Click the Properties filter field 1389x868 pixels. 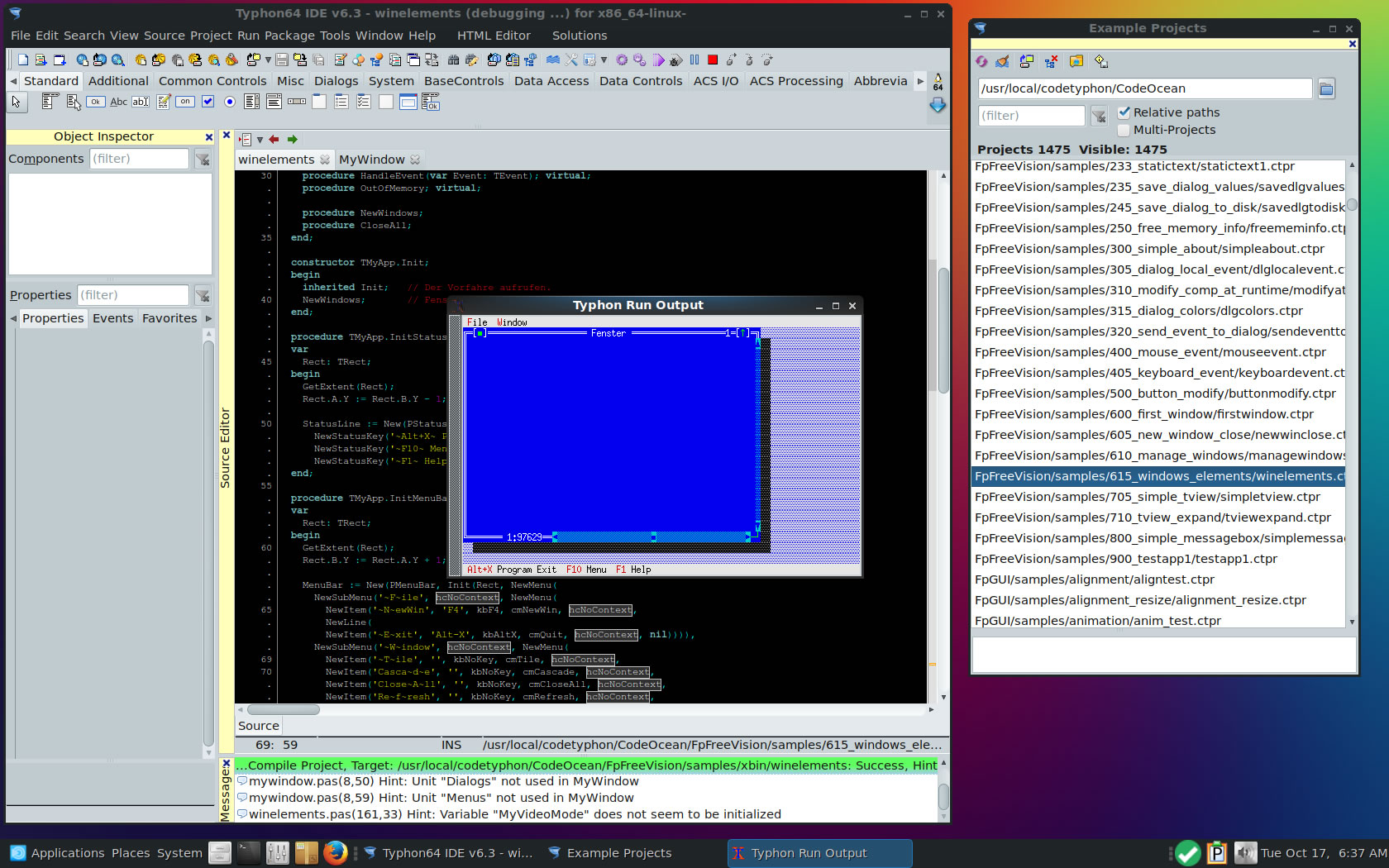[x=133, y=295]
